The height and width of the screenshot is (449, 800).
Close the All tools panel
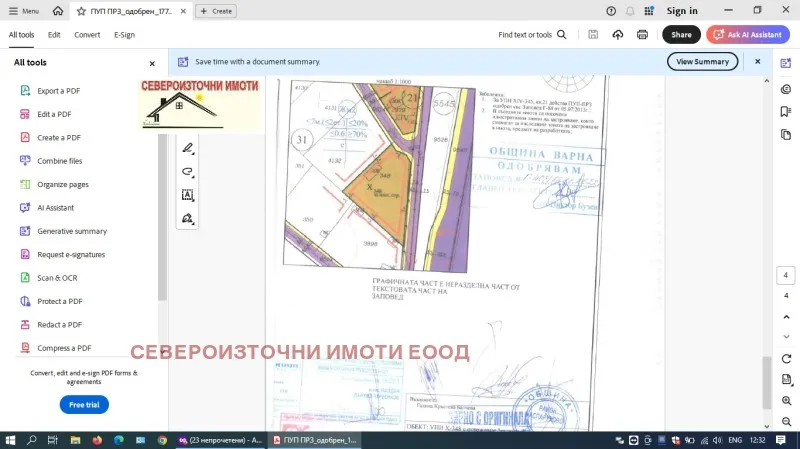(x=152, y=63)
